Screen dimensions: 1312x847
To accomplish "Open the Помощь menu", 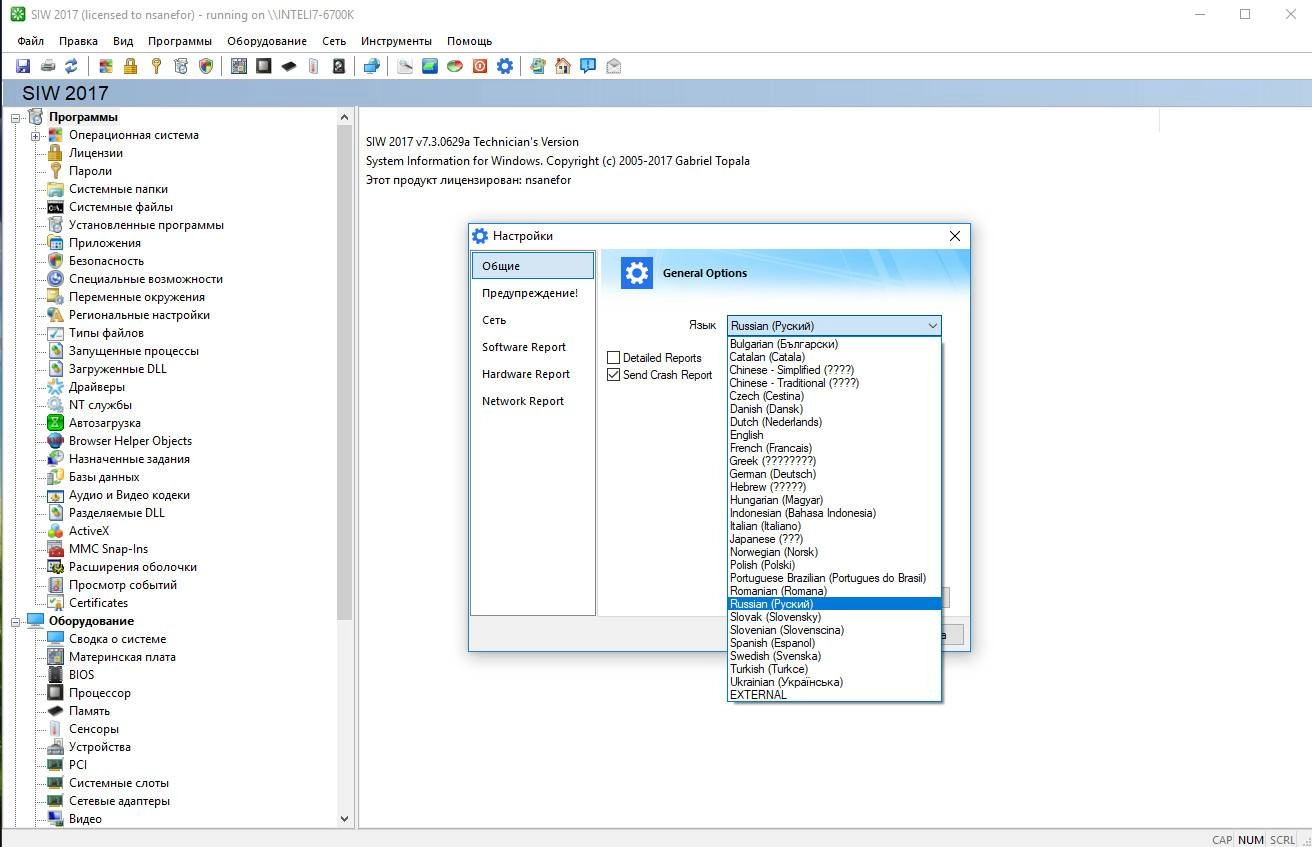I will [469, 41].
